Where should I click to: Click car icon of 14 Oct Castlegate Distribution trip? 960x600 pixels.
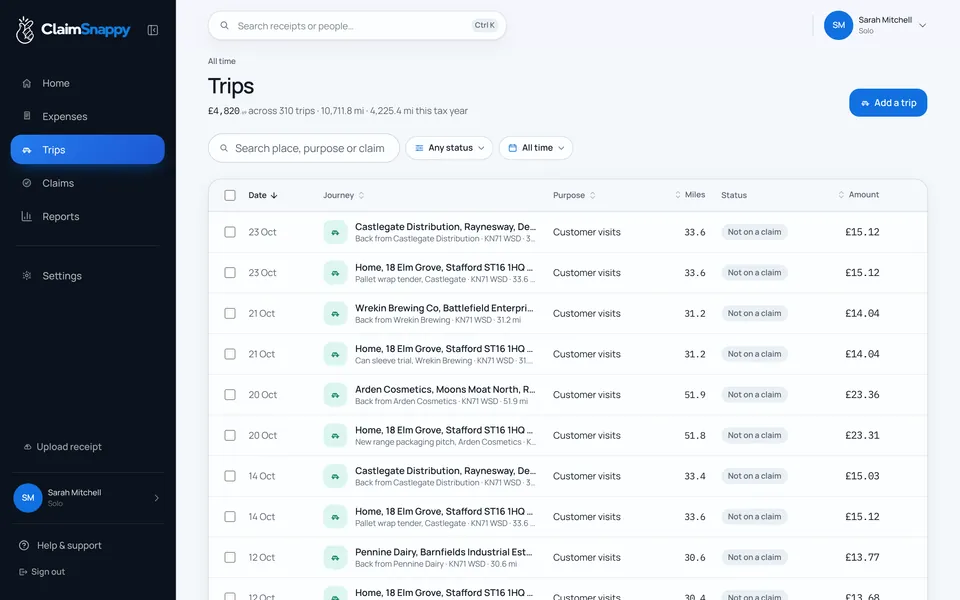pyautogui.click(x=336, y=476)
